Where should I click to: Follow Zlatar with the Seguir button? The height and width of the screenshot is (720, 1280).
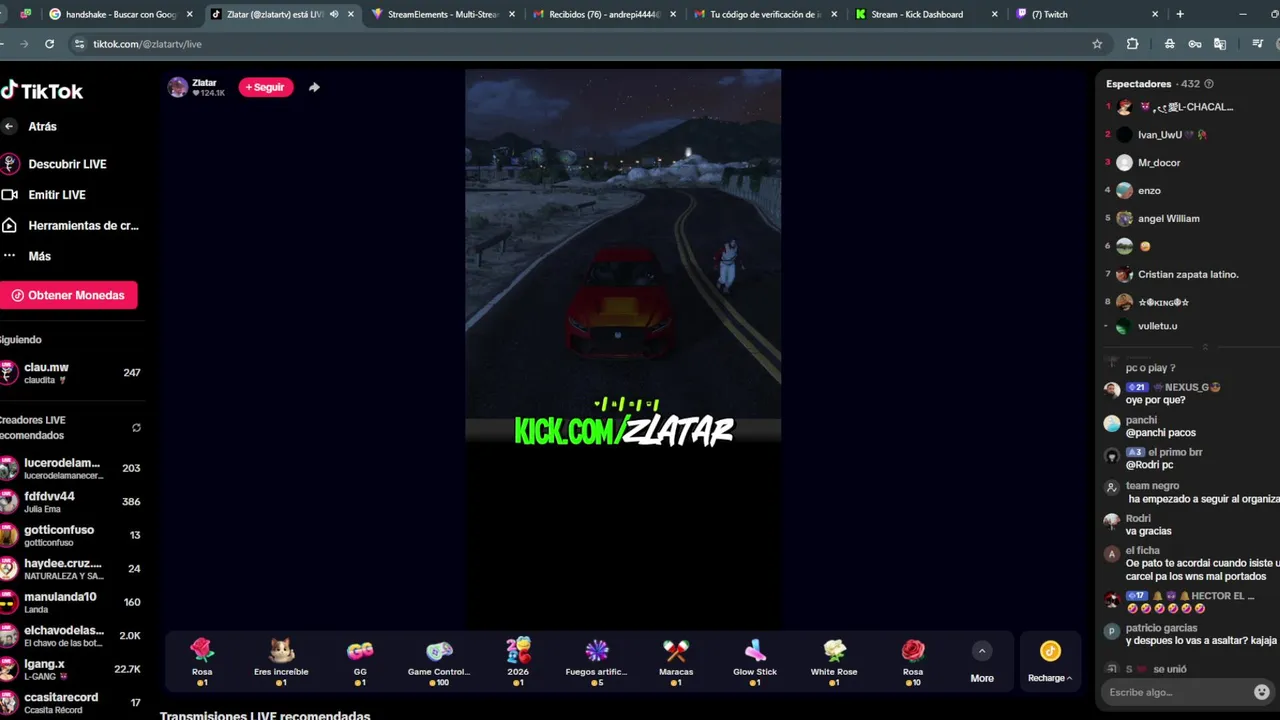[265, 87]
